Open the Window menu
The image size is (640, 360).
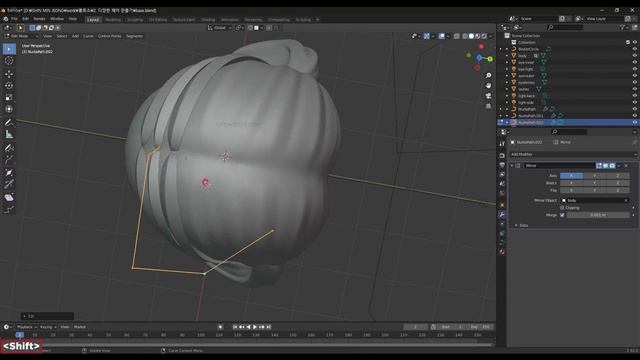57,19
